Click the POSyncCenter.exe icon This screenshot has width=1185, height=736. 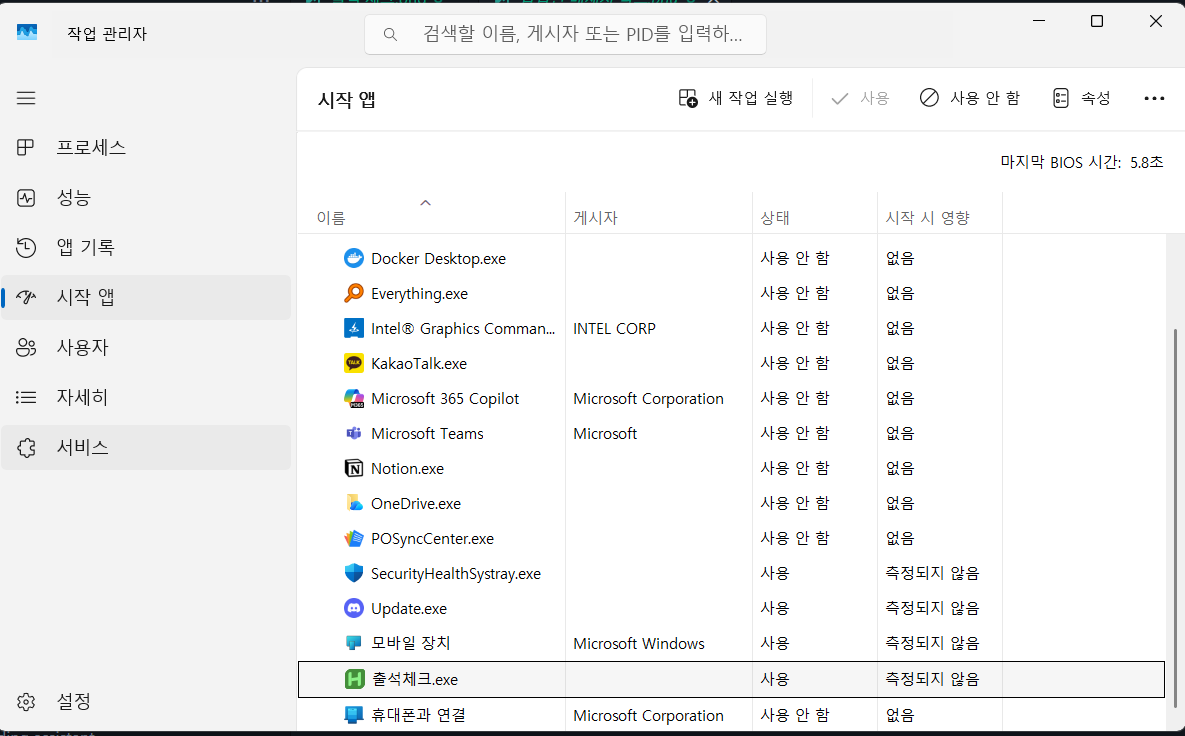click(x=354, y=538)
